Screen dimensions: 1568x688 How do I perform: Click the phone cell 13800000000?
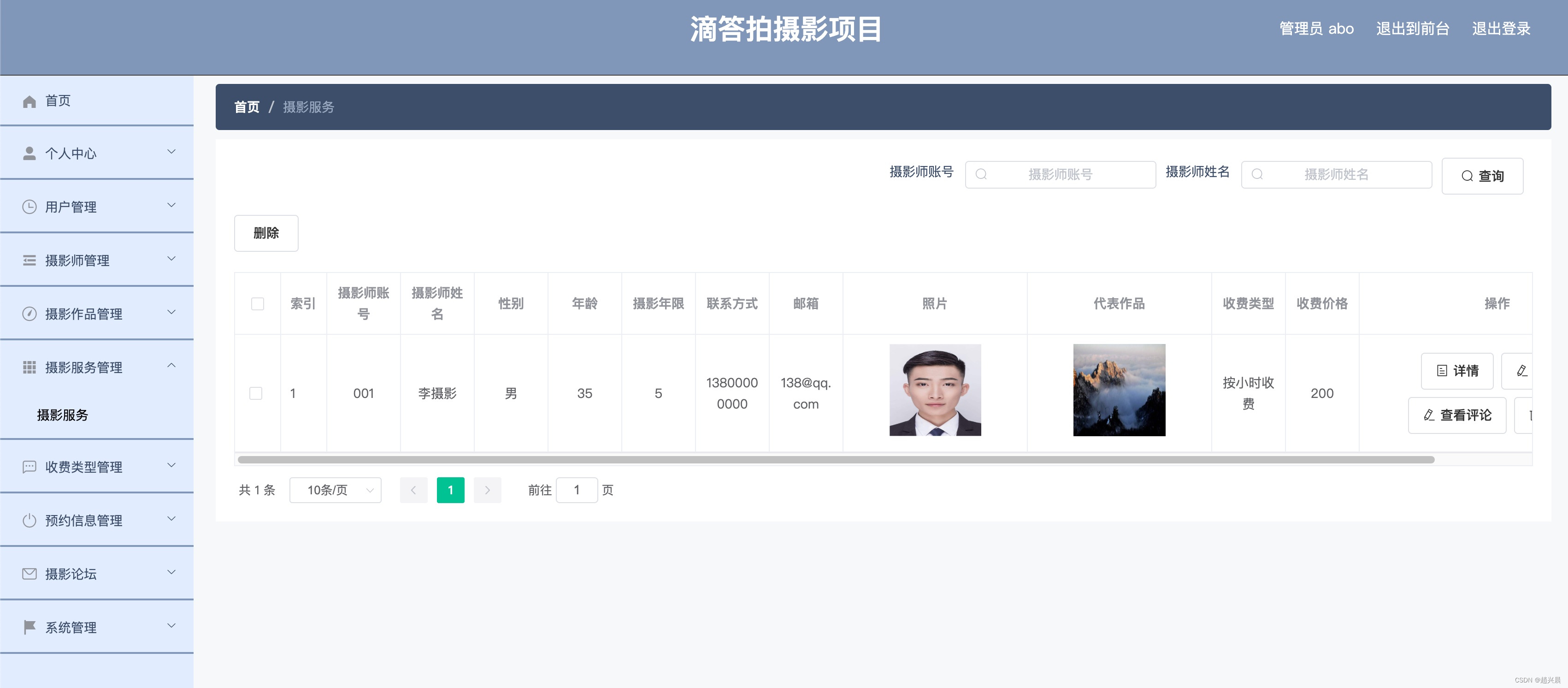coord(731,393)
